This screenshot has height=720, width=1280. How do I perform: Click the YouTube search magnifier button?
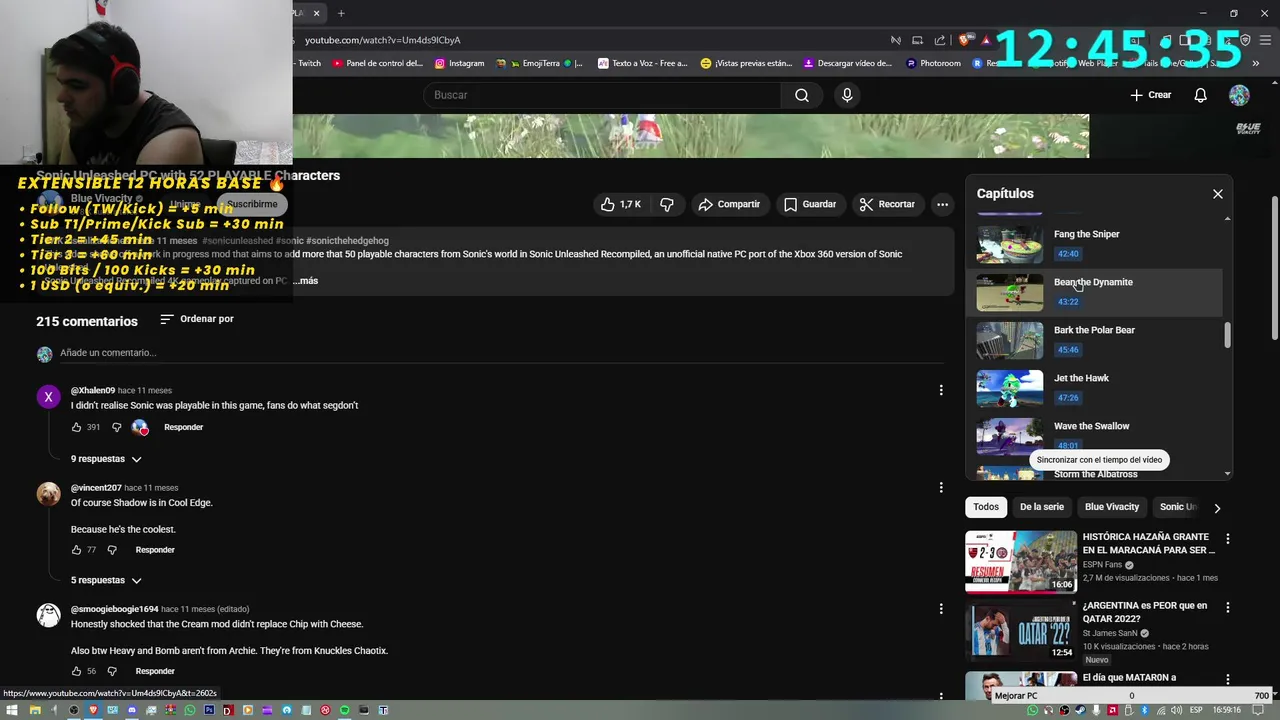point(802,95)
